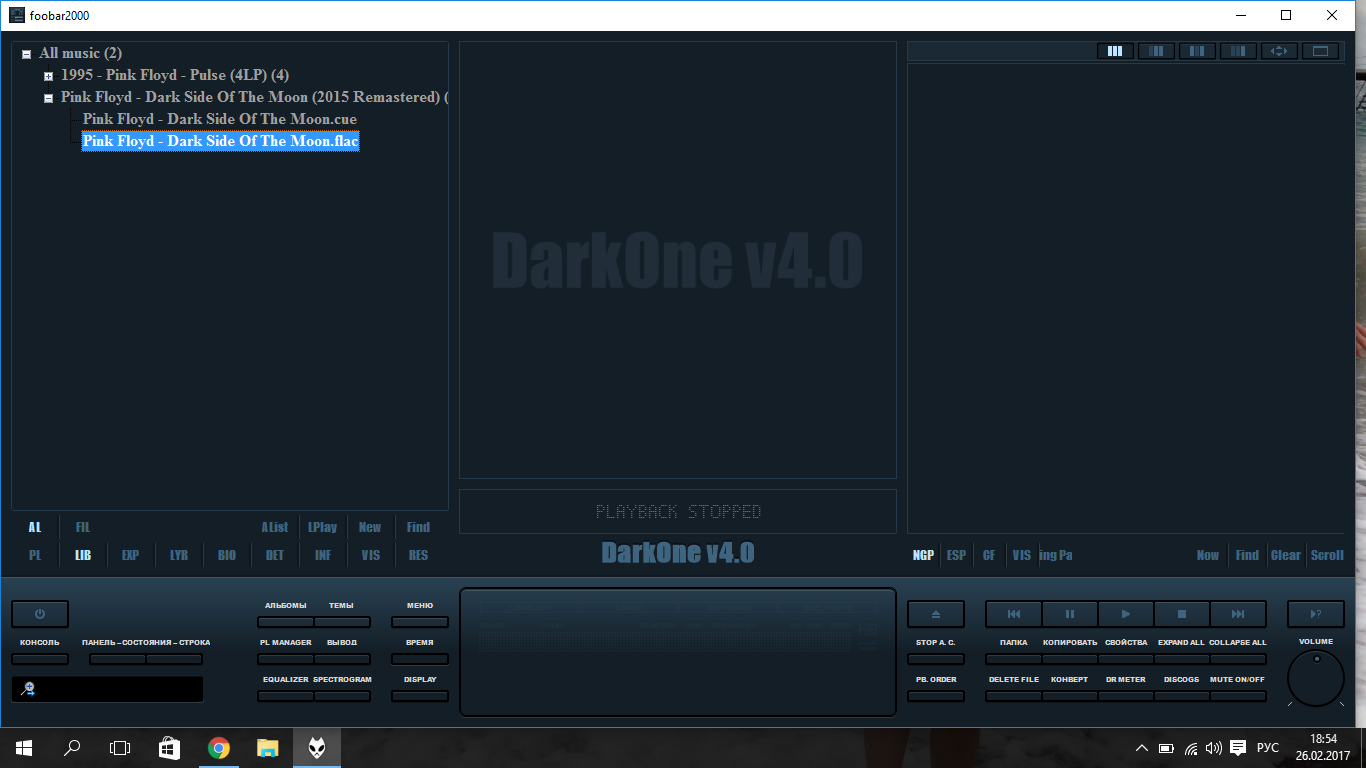
Task: Switch to the LYR tab
Action: [179, 555]
